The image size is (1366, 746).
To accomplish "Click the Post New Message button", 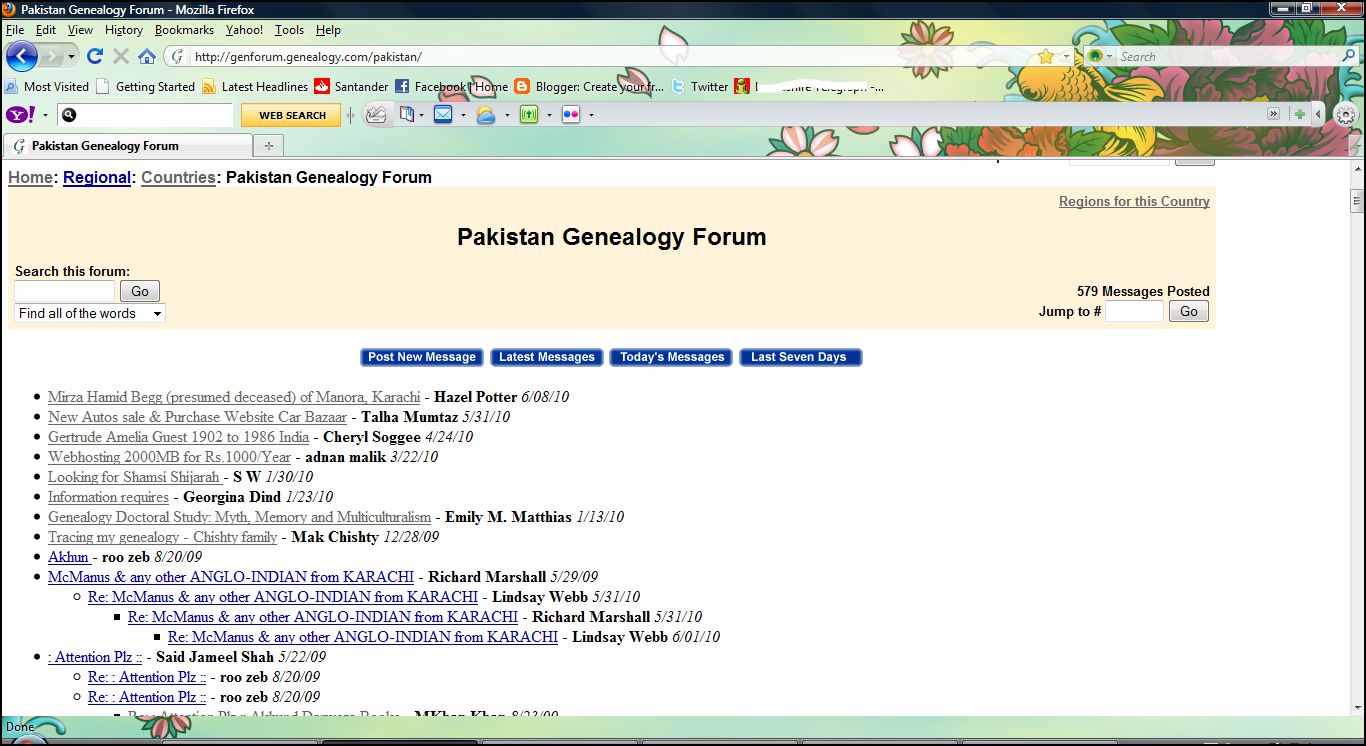I will (x=421, y=357).
